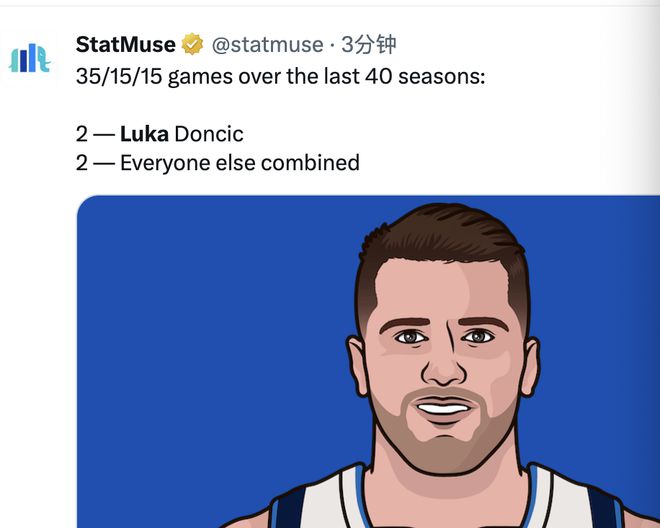The height and width of the screenshot is (528, 660).
Task: Open the StatMuse display name link
Action: coord(126,45)
